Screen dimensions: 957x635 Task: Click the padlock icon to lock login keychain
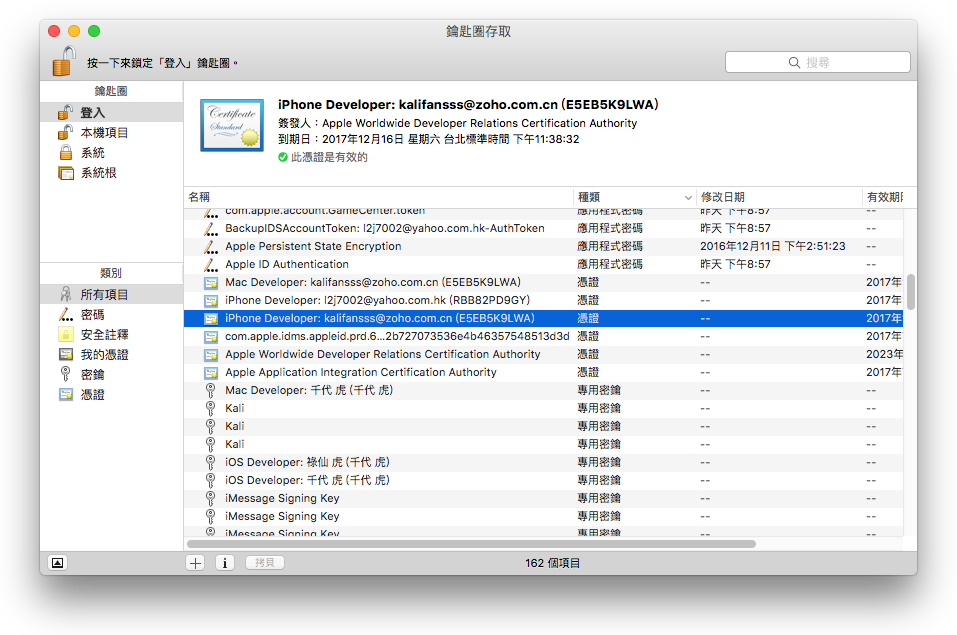pyautogui.click(x=63, y=61)
